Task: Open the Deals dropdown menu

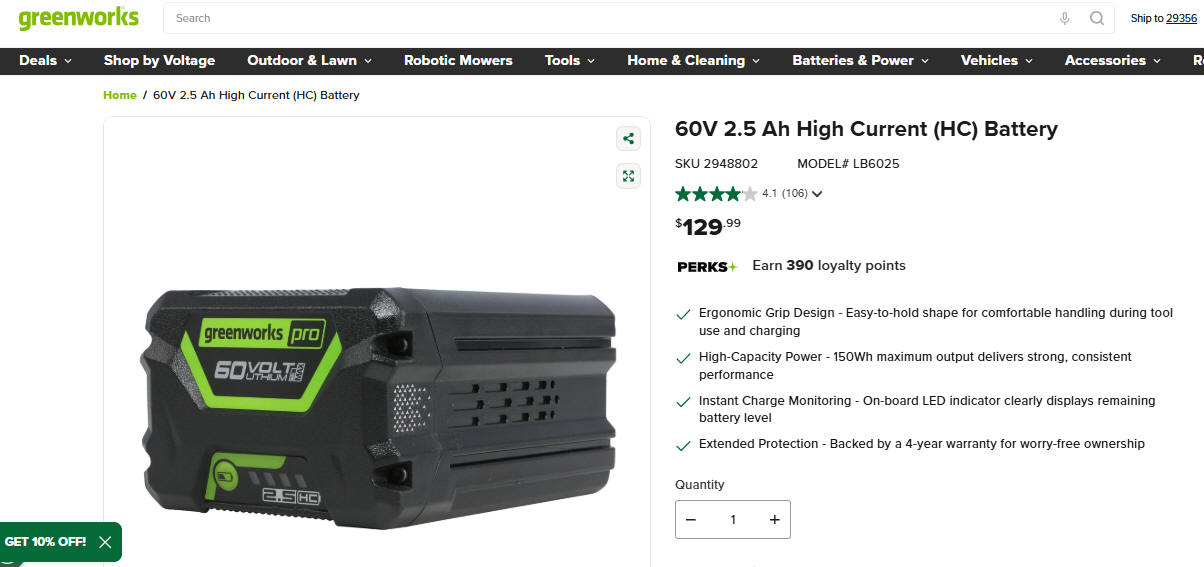Action: pos(45,60)
